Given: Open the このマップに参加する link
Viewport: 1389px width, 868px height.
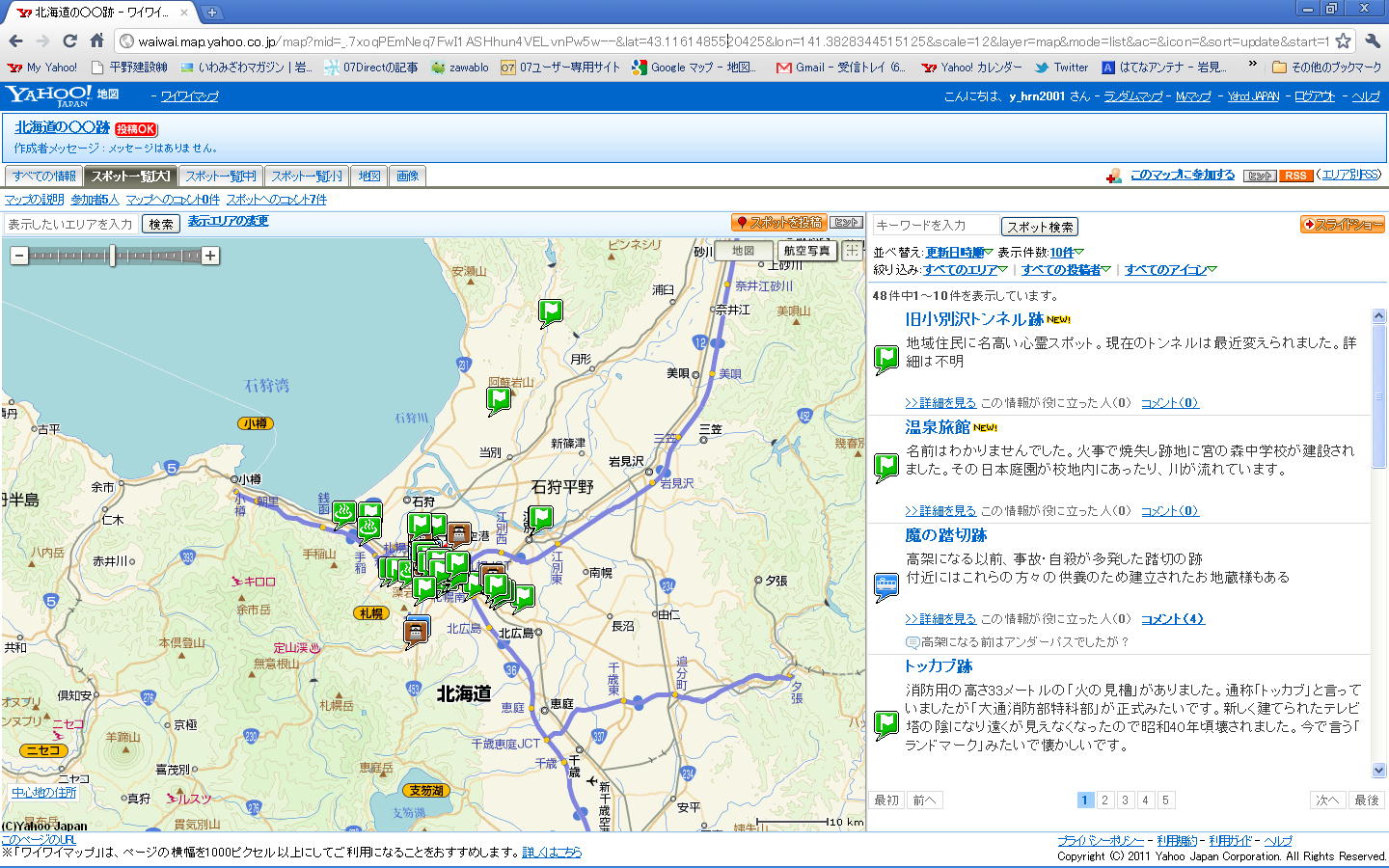Looking at the screenshot, I should (1182, 175).
